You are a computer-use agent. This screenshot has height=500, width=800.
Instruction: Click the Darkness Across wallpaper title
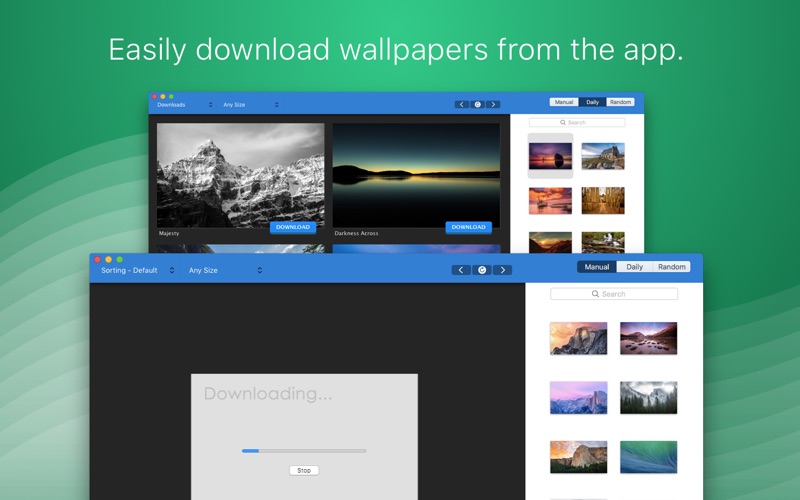click(x=356, y=233)
